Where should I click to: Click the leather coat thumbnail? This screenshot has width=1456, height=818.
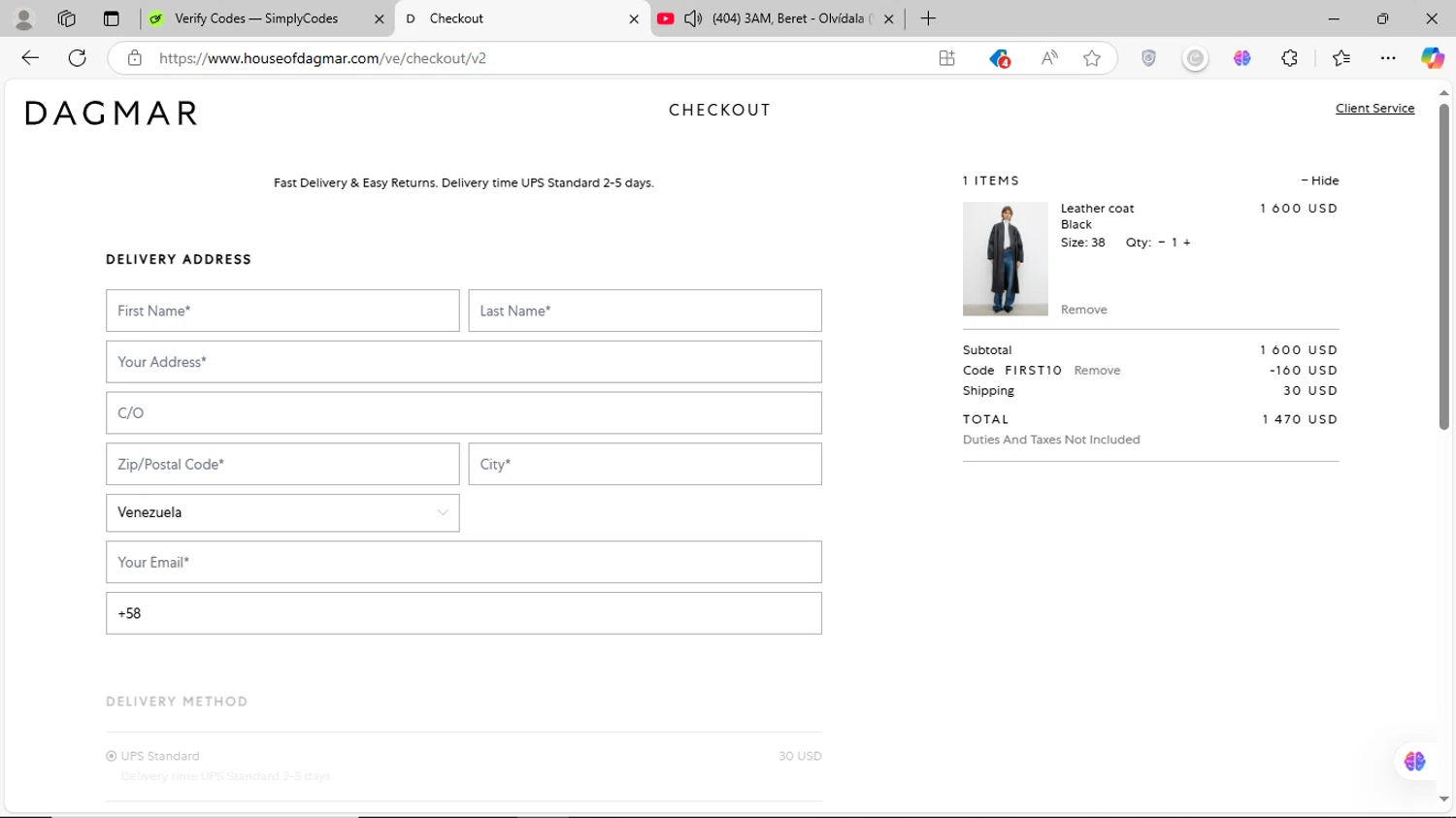tap(1006, 259)
